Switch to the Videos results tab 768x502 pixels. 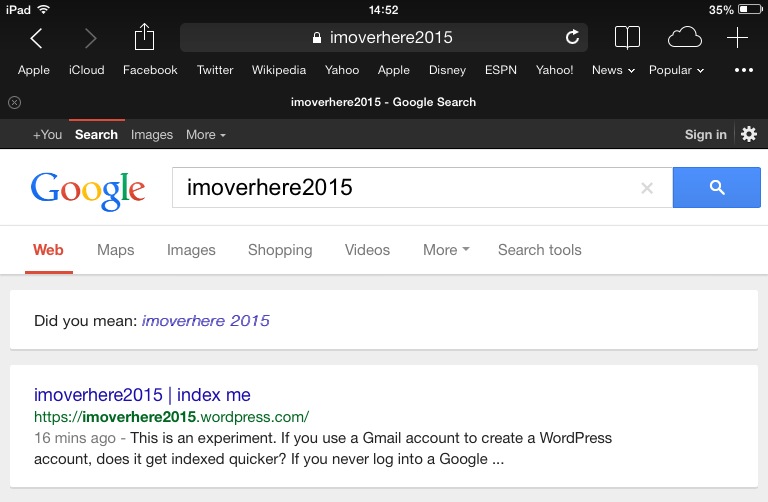(x=367, y=250)
